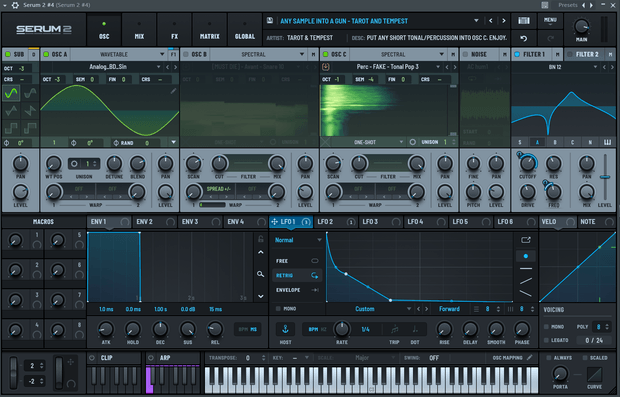Open the preset name dropdown arrow

(x=476, y=21)
